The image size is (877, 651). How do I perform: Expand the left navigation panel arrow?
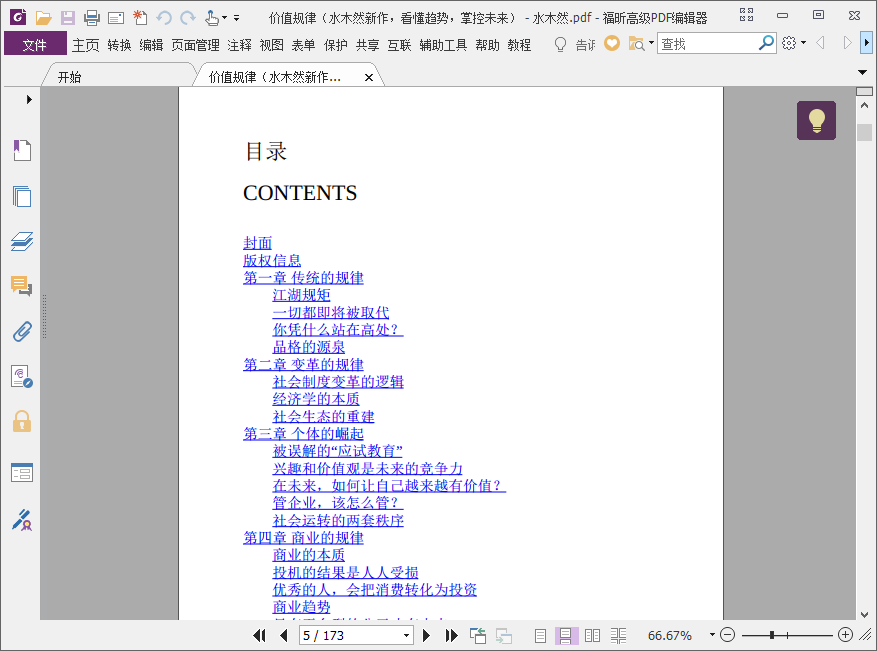(x=29, y=100)
